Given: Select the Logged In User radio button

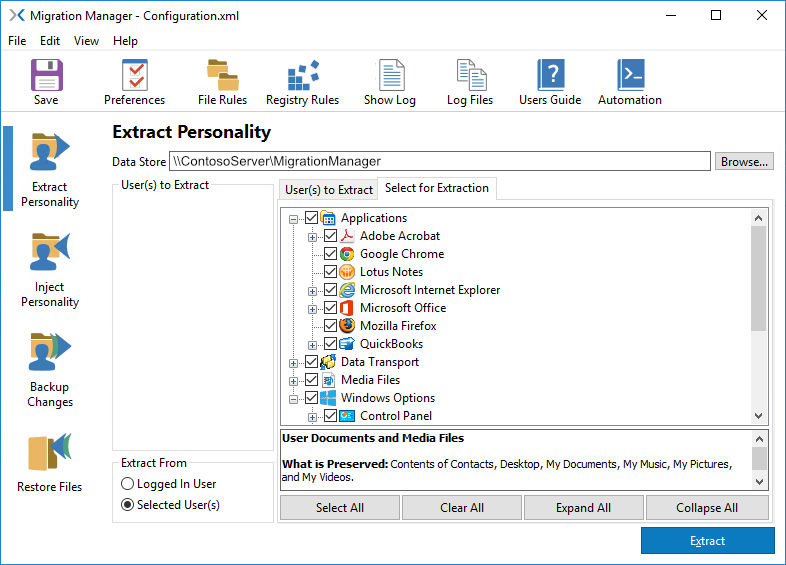Looking at the screenshot, I should (128, 484).
